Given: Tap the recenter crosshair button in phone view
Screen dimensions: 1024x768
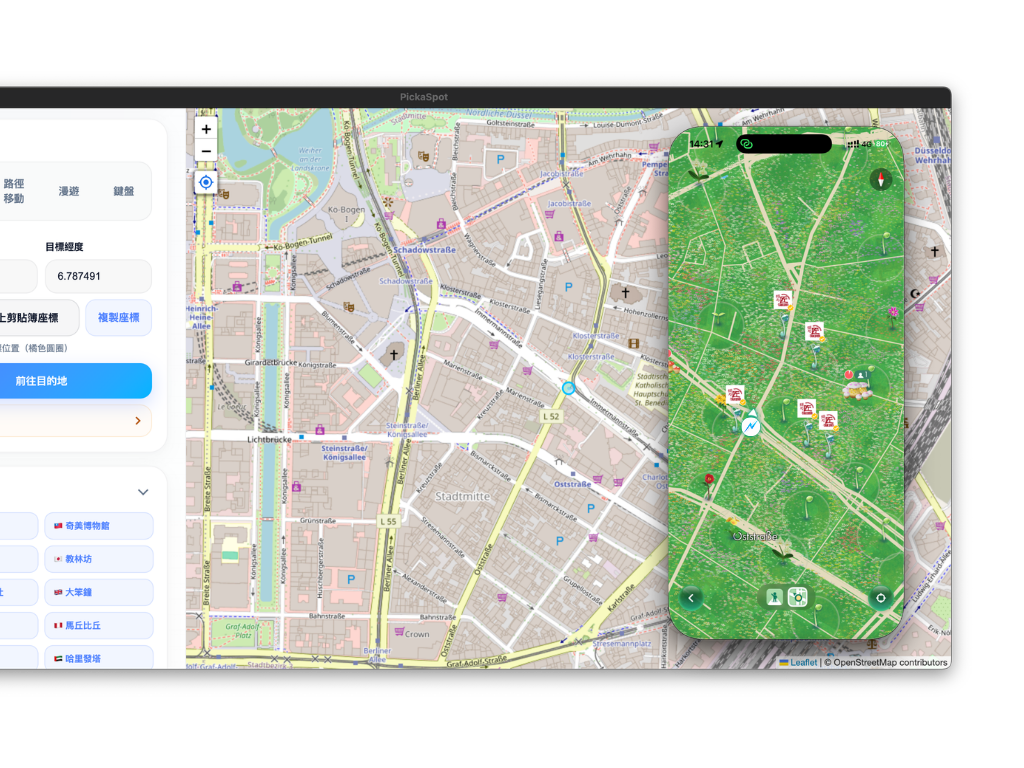Looking at the screenshot, I should tap(880, 598).
